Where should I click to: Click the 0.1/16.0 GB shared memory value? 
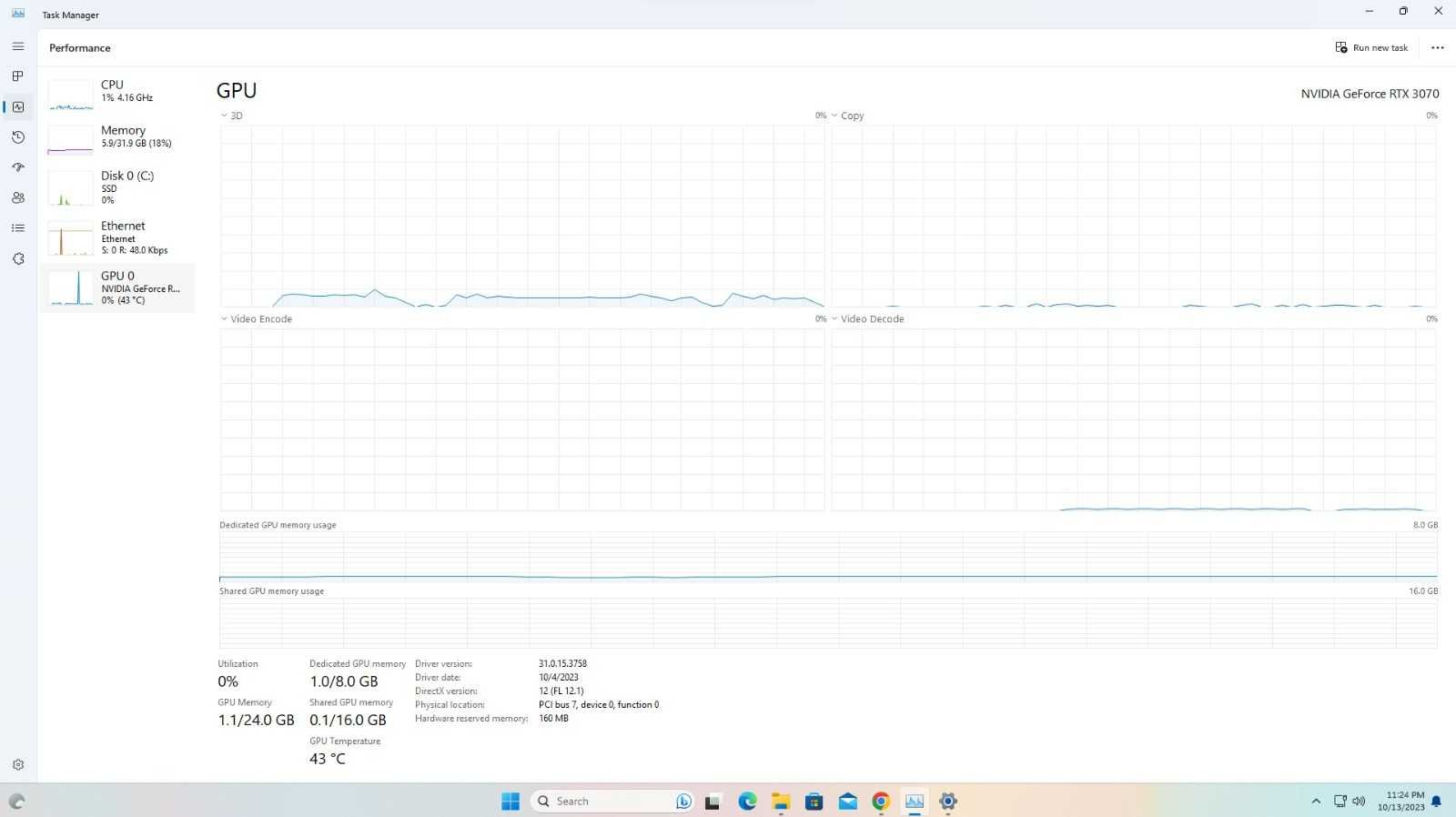pyautogui.click(x=348, y=720)
